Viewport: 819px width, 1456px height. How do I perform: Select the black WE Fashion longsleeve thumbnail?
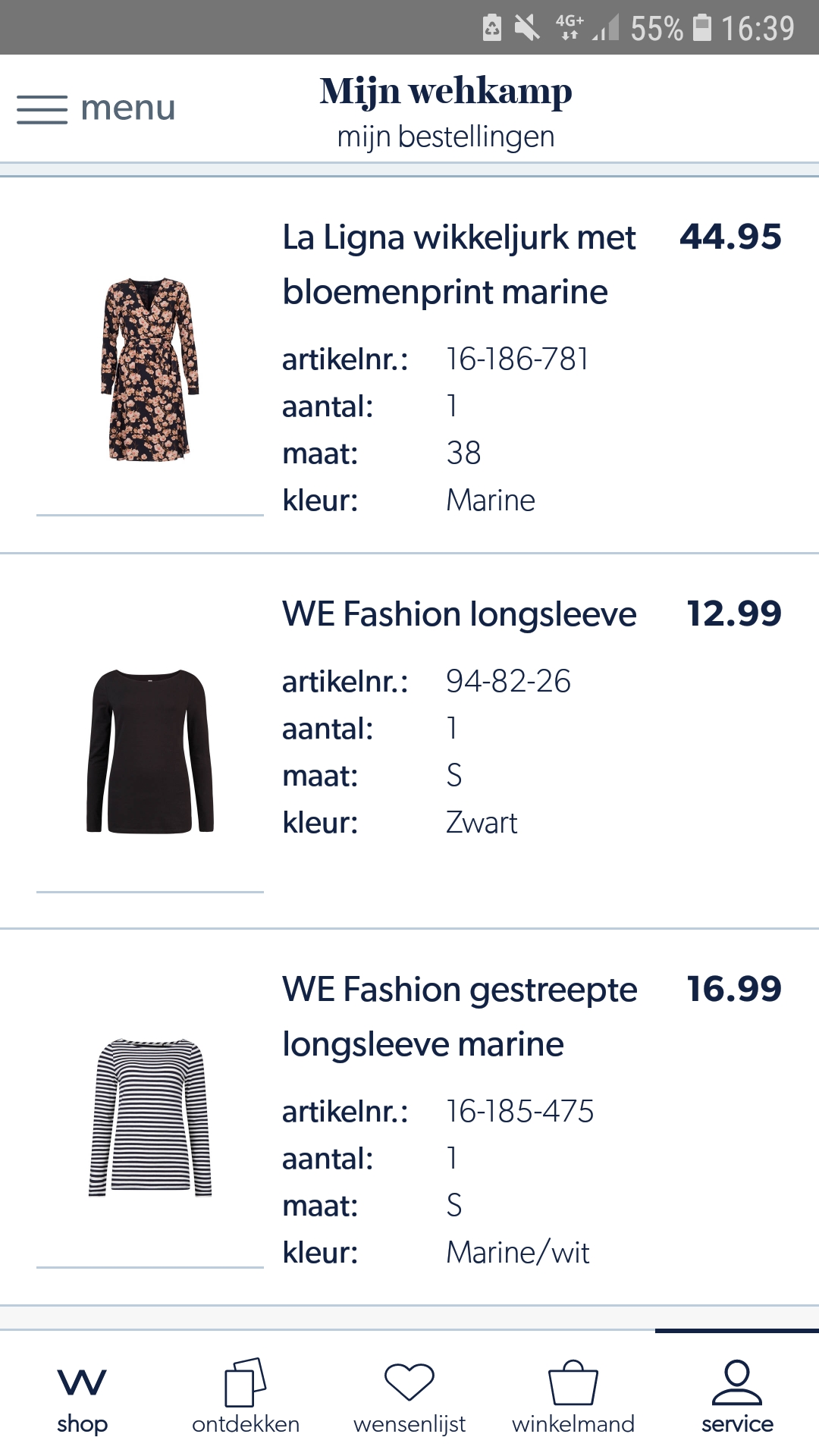(149, 751)
